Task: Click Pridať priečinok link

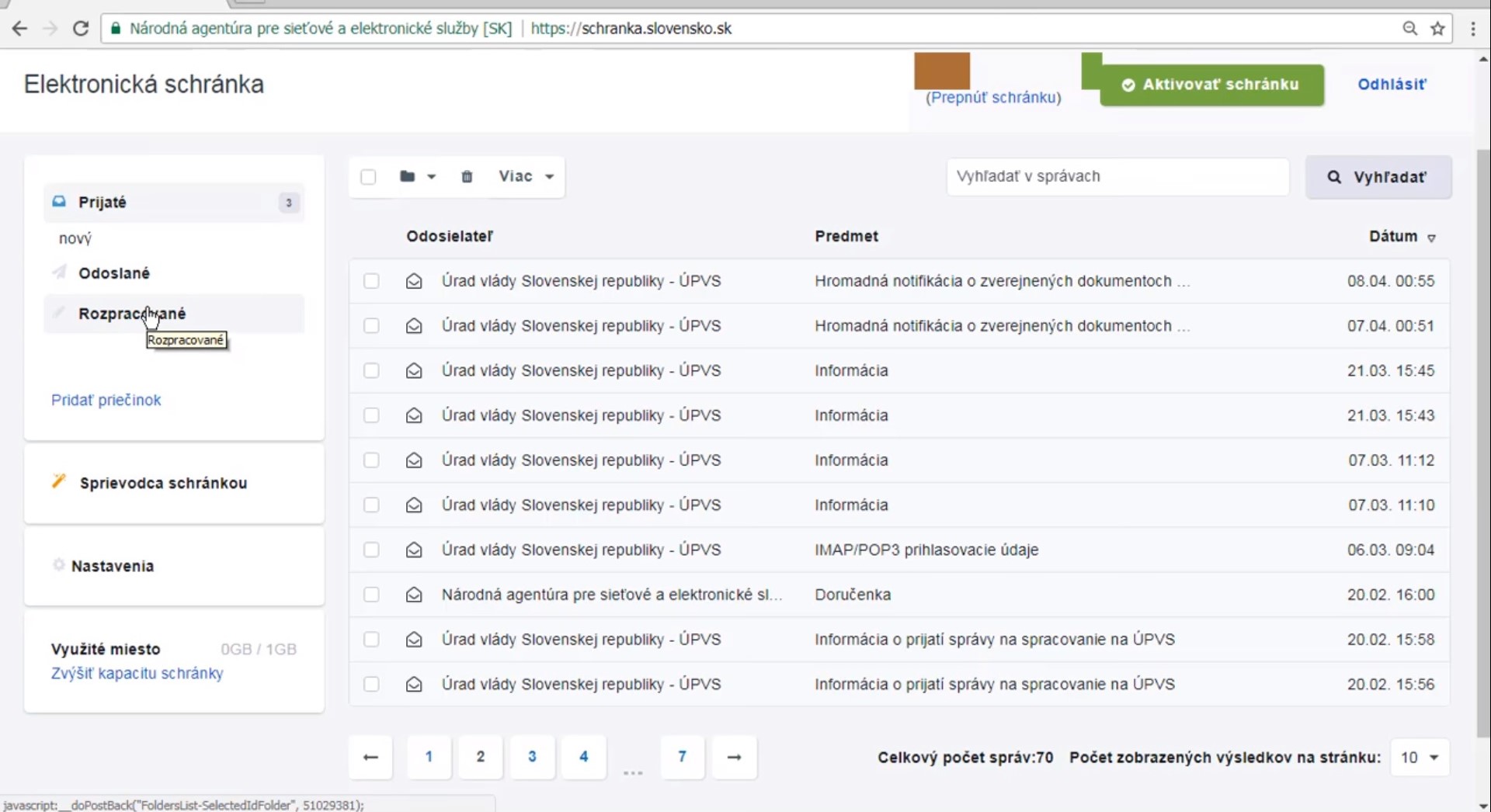Action: click(x=106, y=400)
